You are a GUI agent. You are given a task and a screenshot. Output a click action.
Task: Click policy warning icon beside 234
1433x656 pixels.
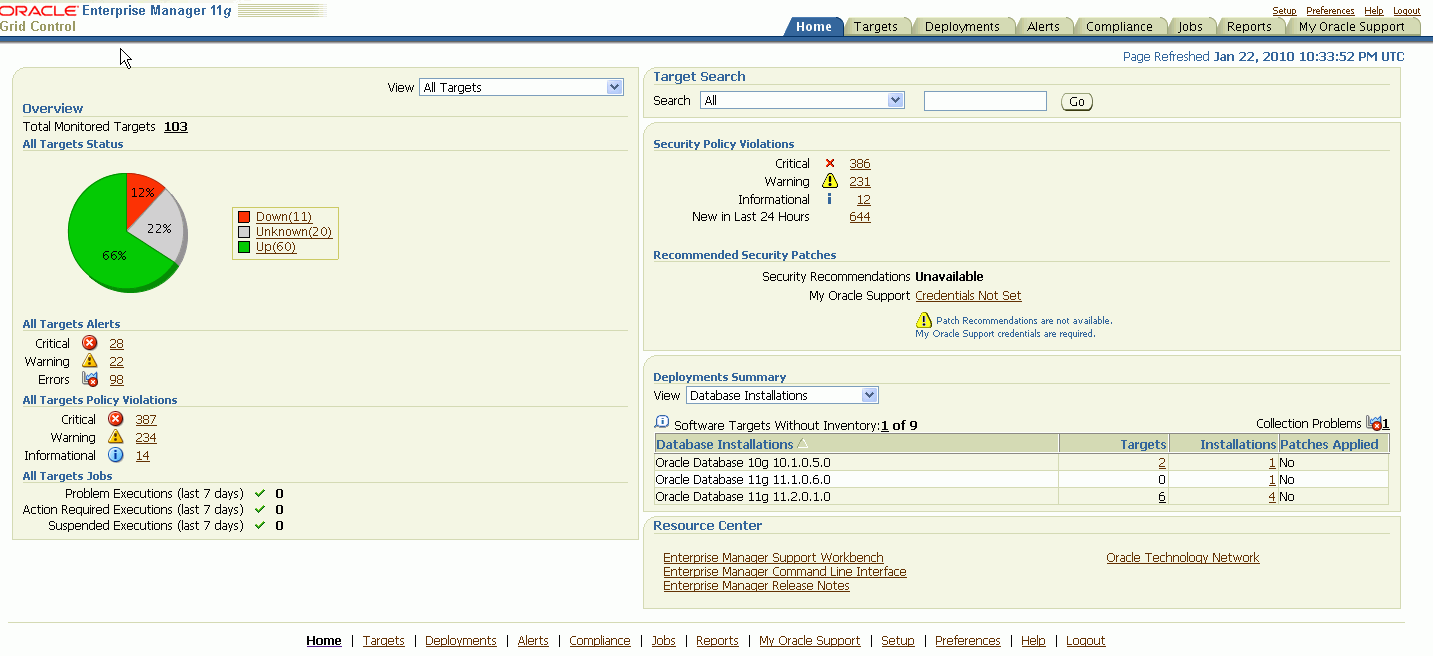(115, 437)
